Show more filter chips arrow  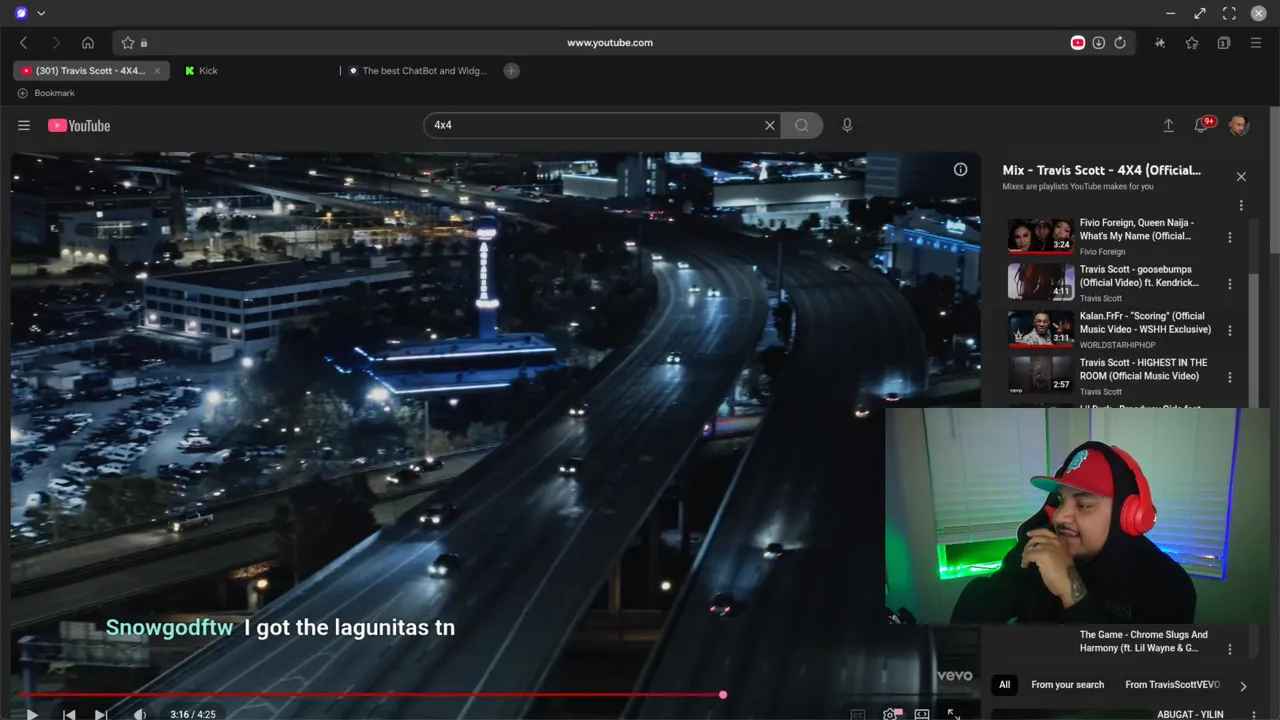[x=1243, y=686]
